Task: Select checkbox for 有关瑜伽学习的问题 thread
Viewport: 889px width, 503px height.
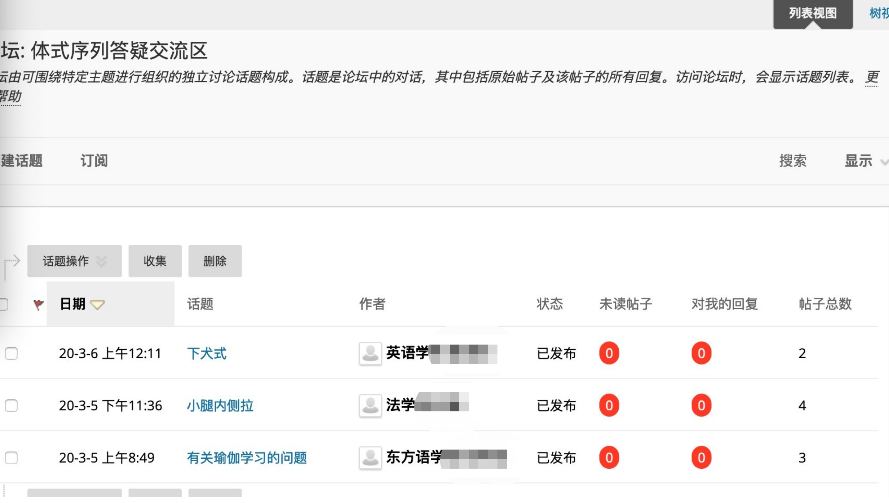Action: [11, 458]
